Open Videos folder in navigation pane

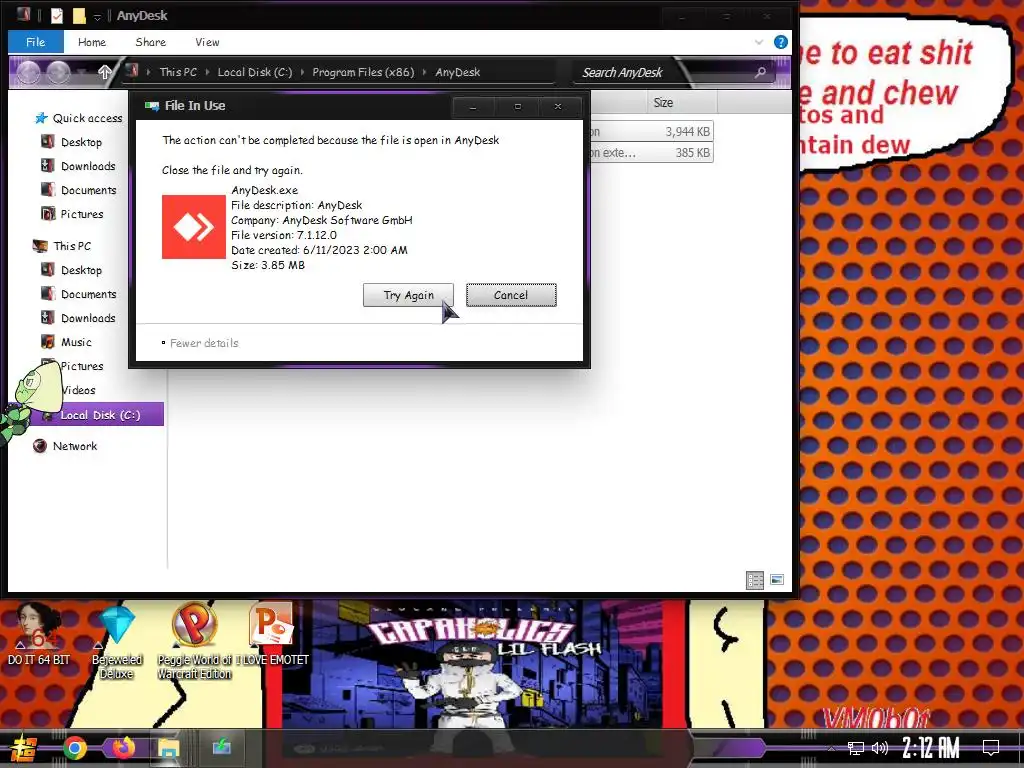click(78, 390)
